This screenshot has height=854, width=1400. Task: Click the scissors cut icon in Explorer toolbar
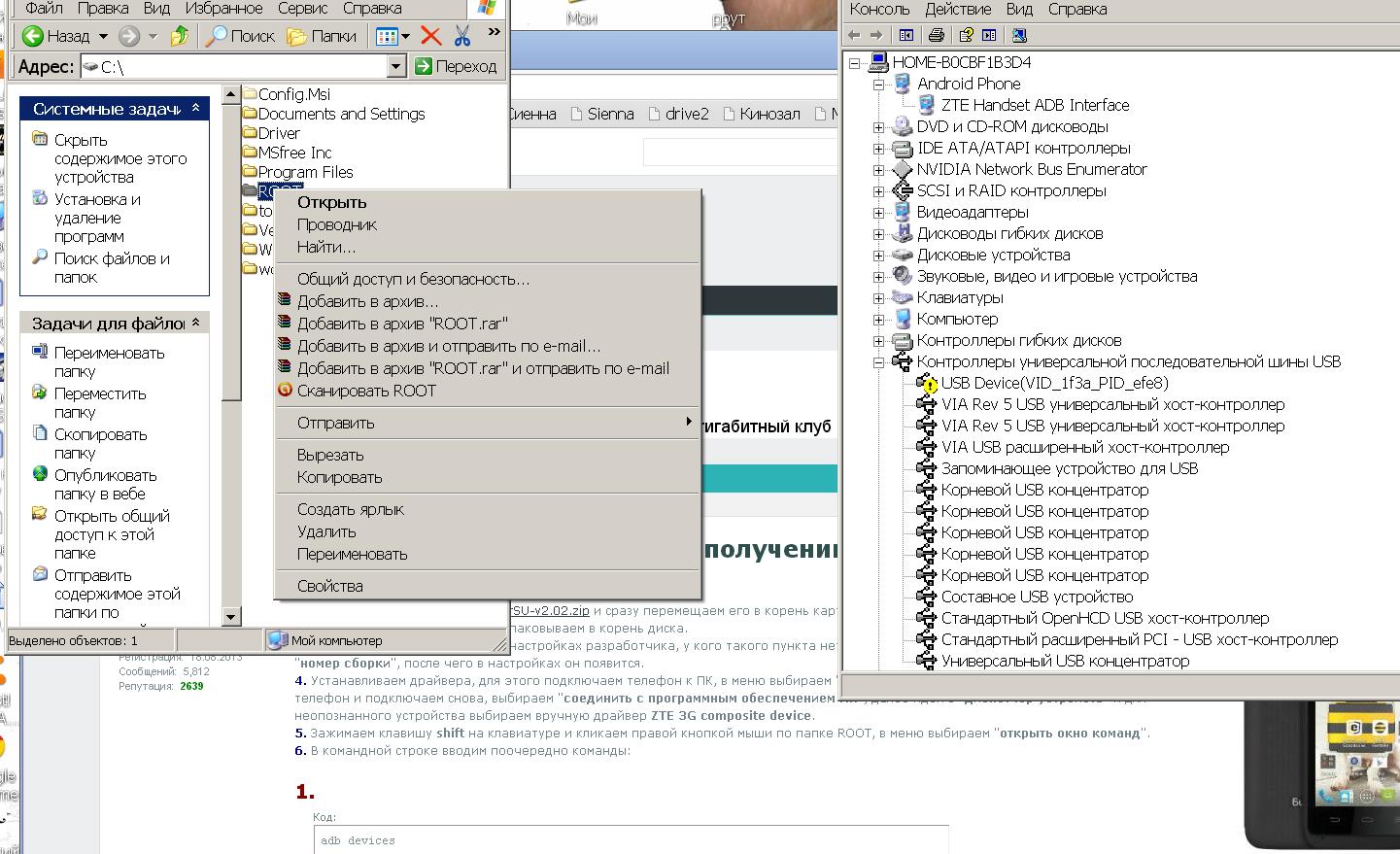[x=462, y=36]
